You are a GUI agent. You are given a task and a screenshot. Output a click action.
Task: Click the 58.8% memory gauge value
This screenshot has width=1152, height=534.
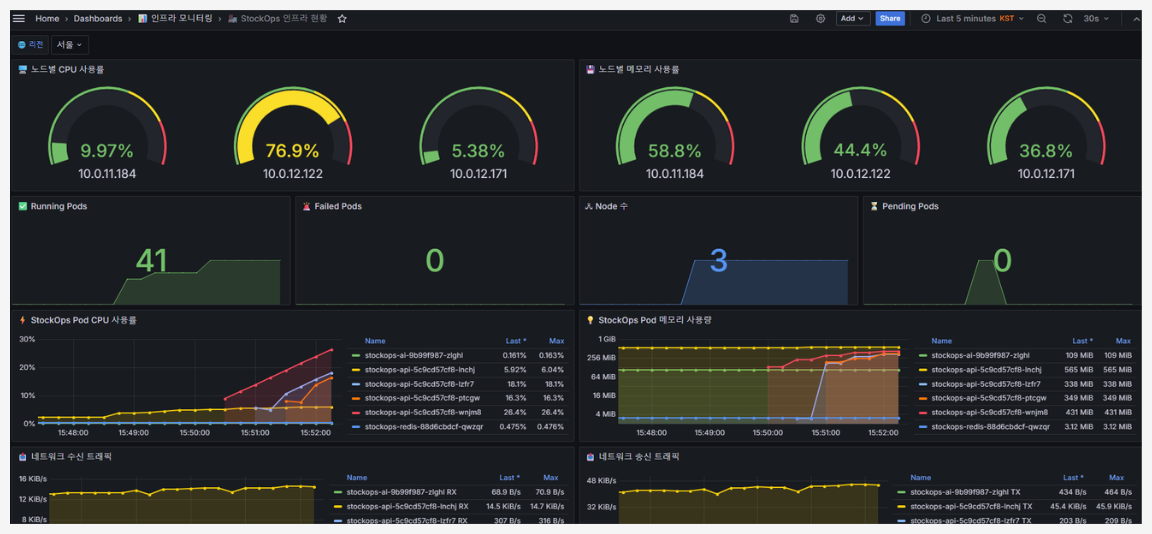click(674, 151)
